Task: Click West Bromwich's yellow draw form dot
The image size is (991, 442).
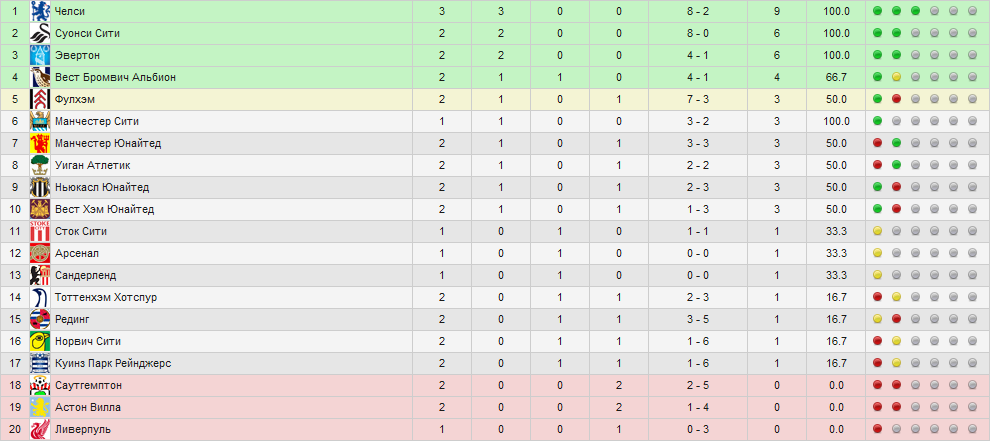Action: click(896, 77)
